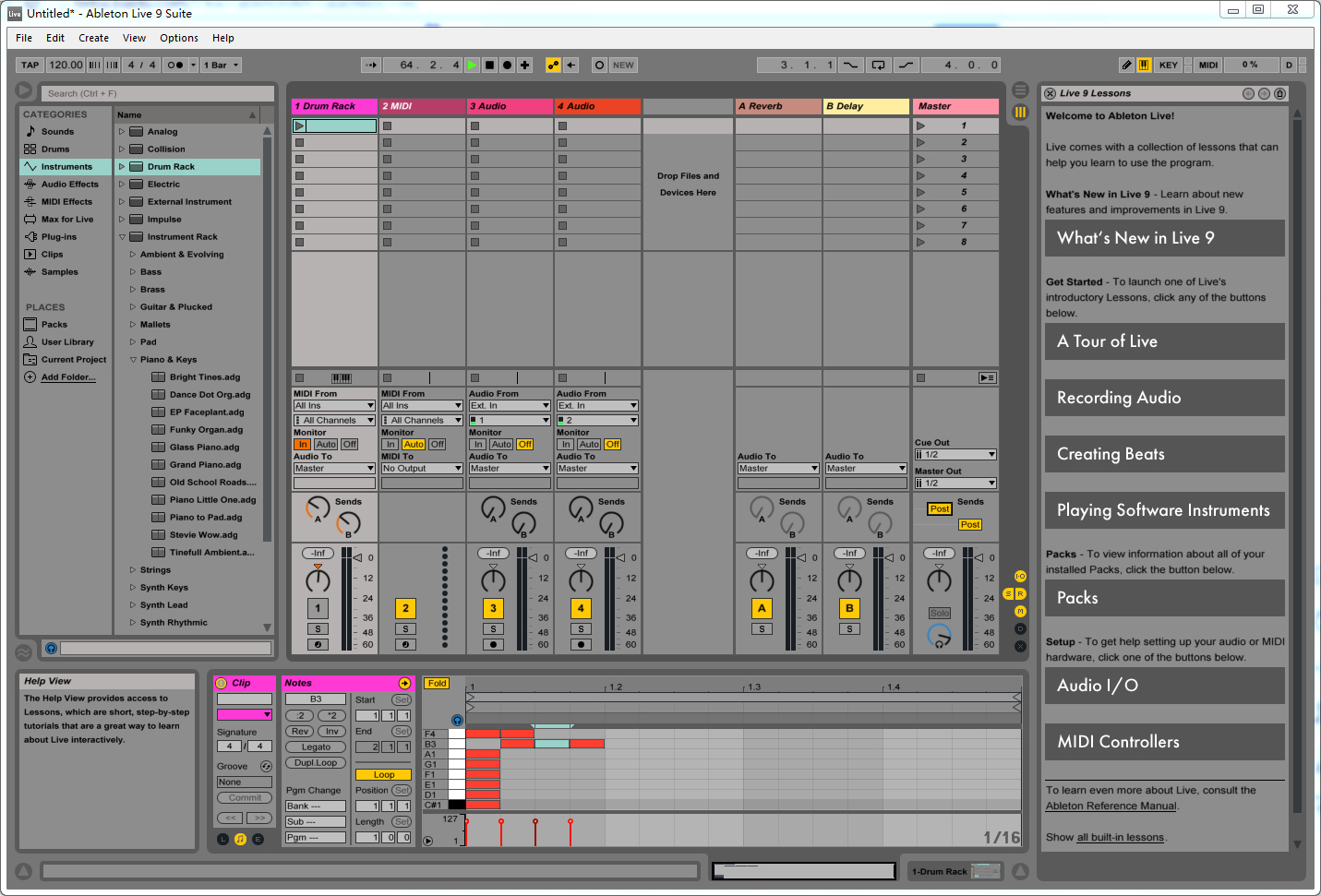Open the Cue Out dropdown
The image size is (1321, 896).
(x=955, y=455)
